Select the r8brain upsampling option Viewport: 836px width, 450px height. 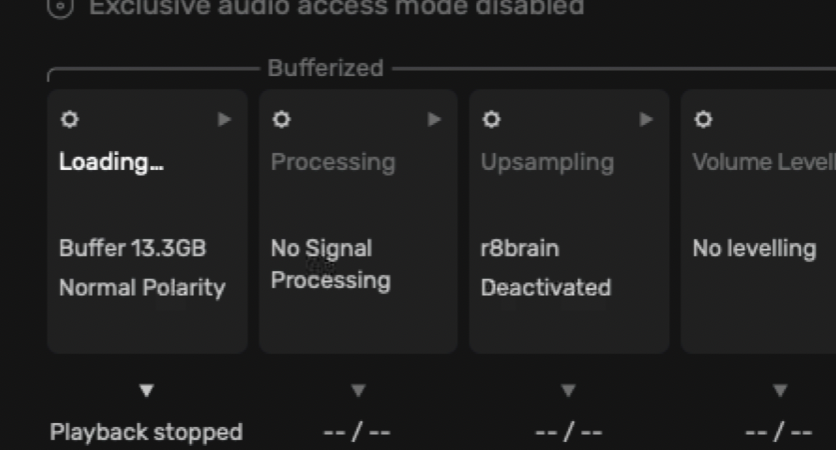pos(520,248)
